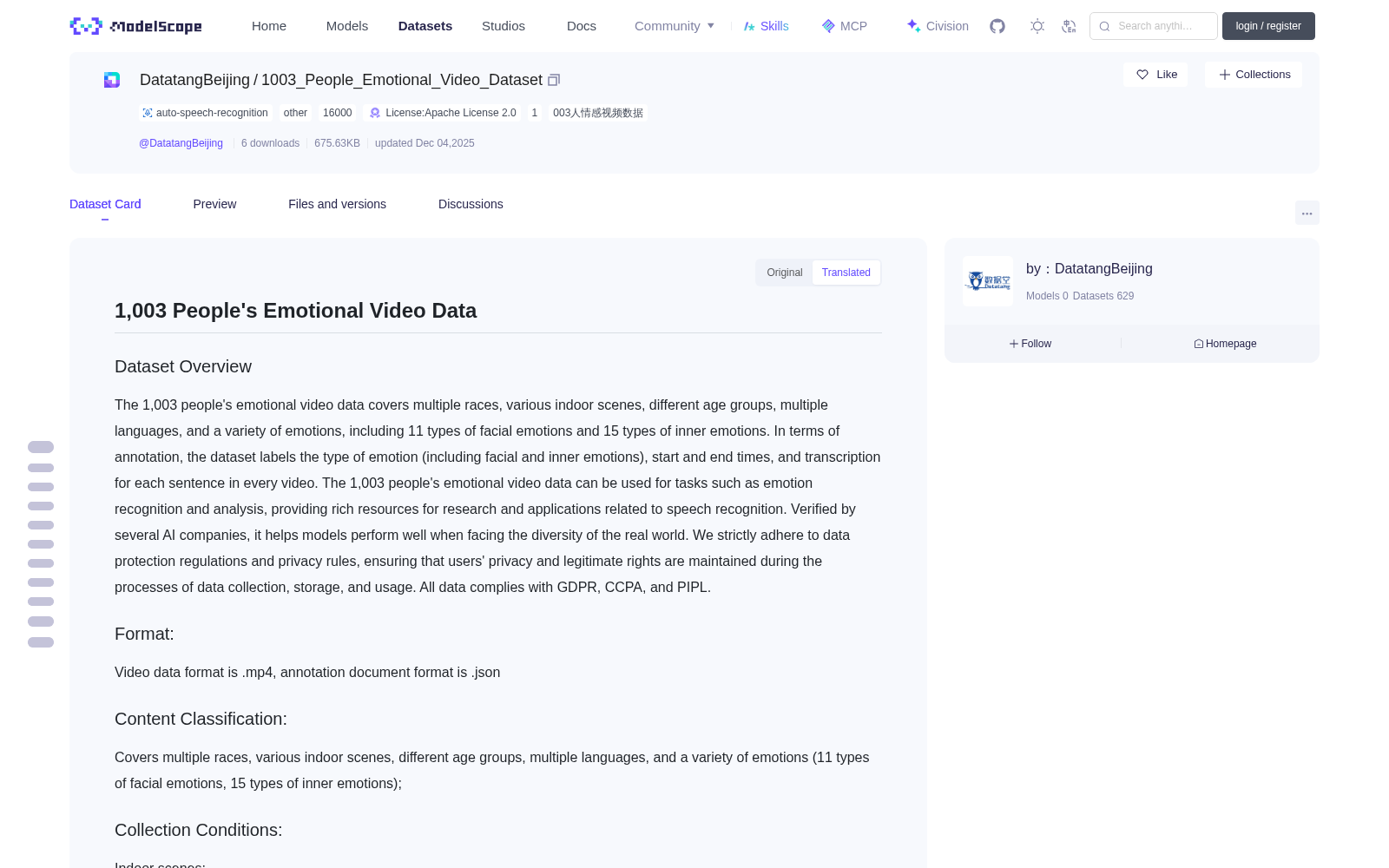Open the MCP page
The height and width of the screenshot is (868, 1389).
pyautogui.click(x=845, y=26)
